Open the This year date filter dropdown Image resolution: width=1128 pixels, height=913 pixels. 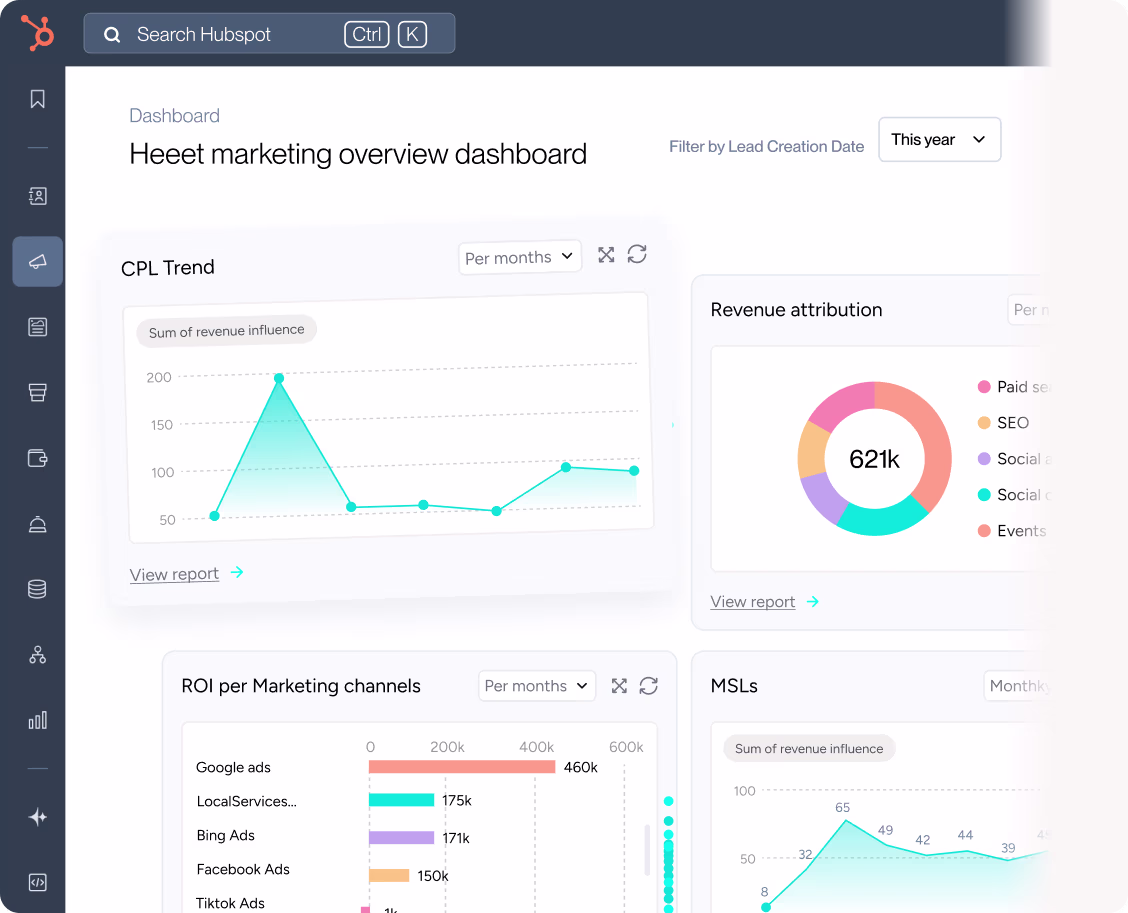click(x=940, y=140)
